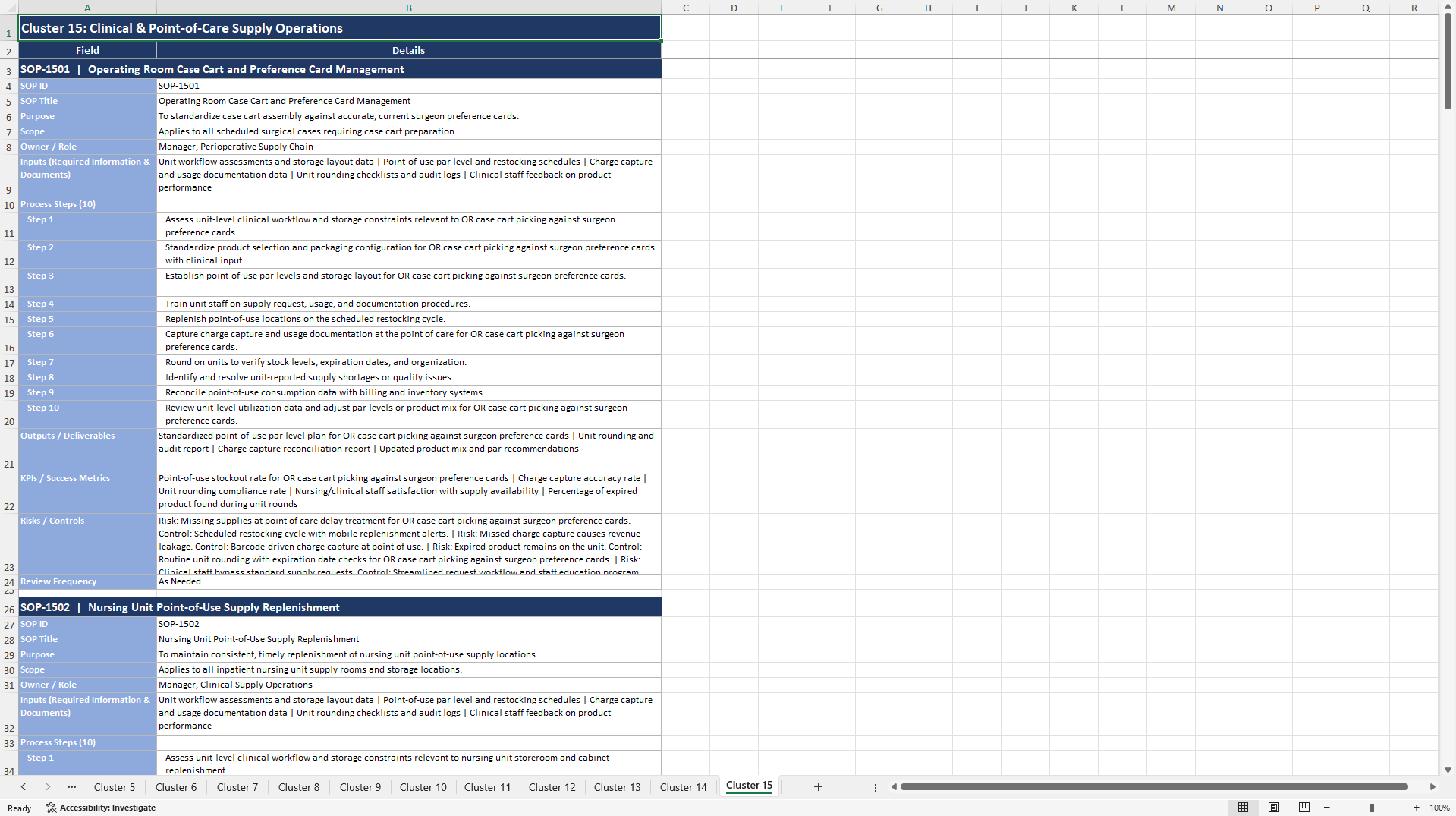1456x816 pixels.
Task: Select Manager, Clinical Supply Operations cell
Action: click(x=409, y=685)
